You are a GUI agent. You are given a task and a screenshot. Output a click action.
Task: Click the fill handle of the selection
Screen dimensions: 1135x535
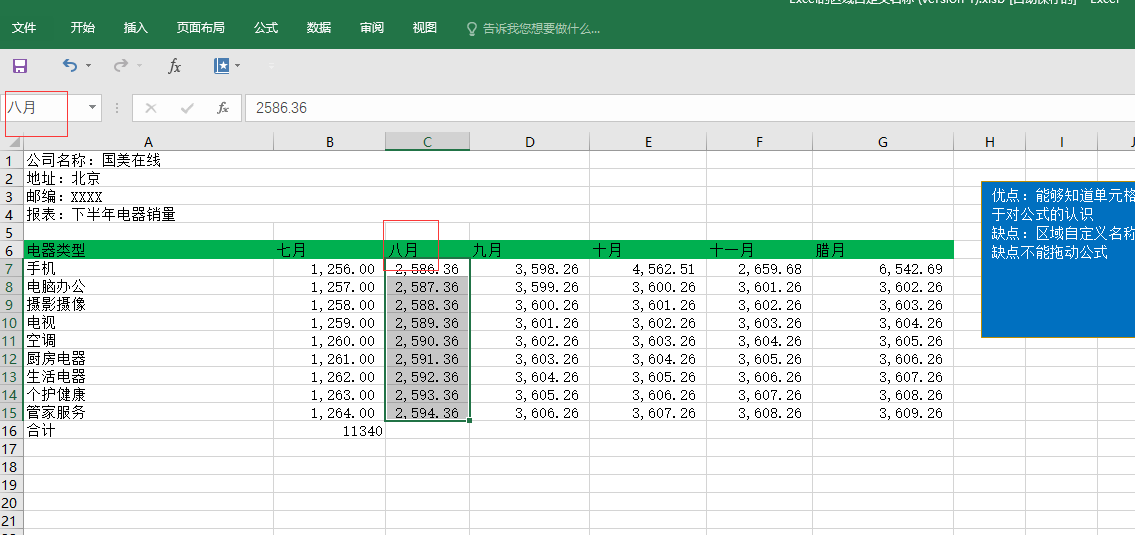coord(471,421)
